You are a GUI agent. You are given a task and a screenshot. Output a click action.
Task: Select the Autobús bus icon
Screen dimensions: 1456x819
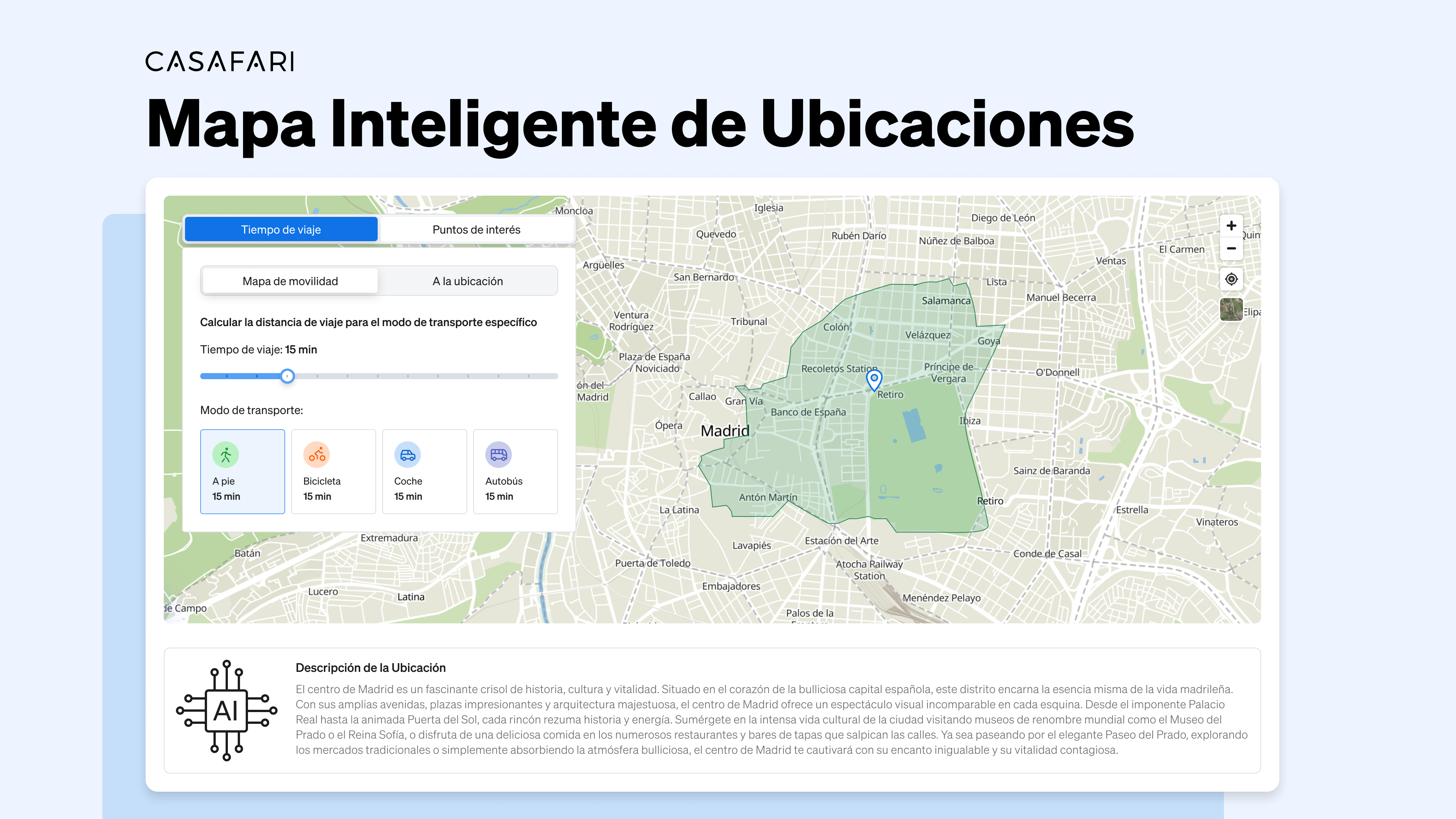tap(499, 455)
